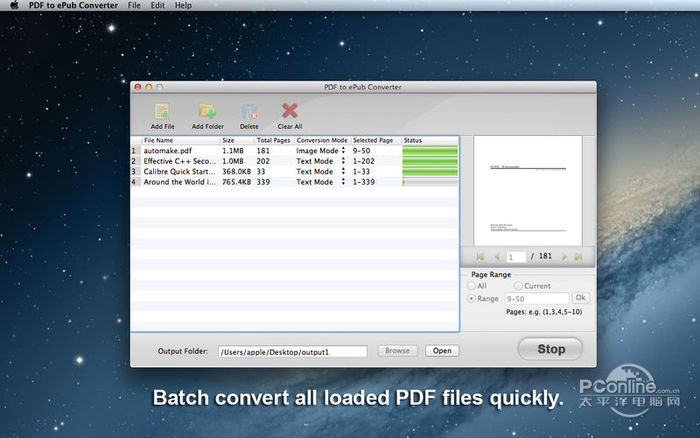Click the PDF page preview thumbnail
The image size is (700, 438).
pyautogui.click(x=528, y=191)
